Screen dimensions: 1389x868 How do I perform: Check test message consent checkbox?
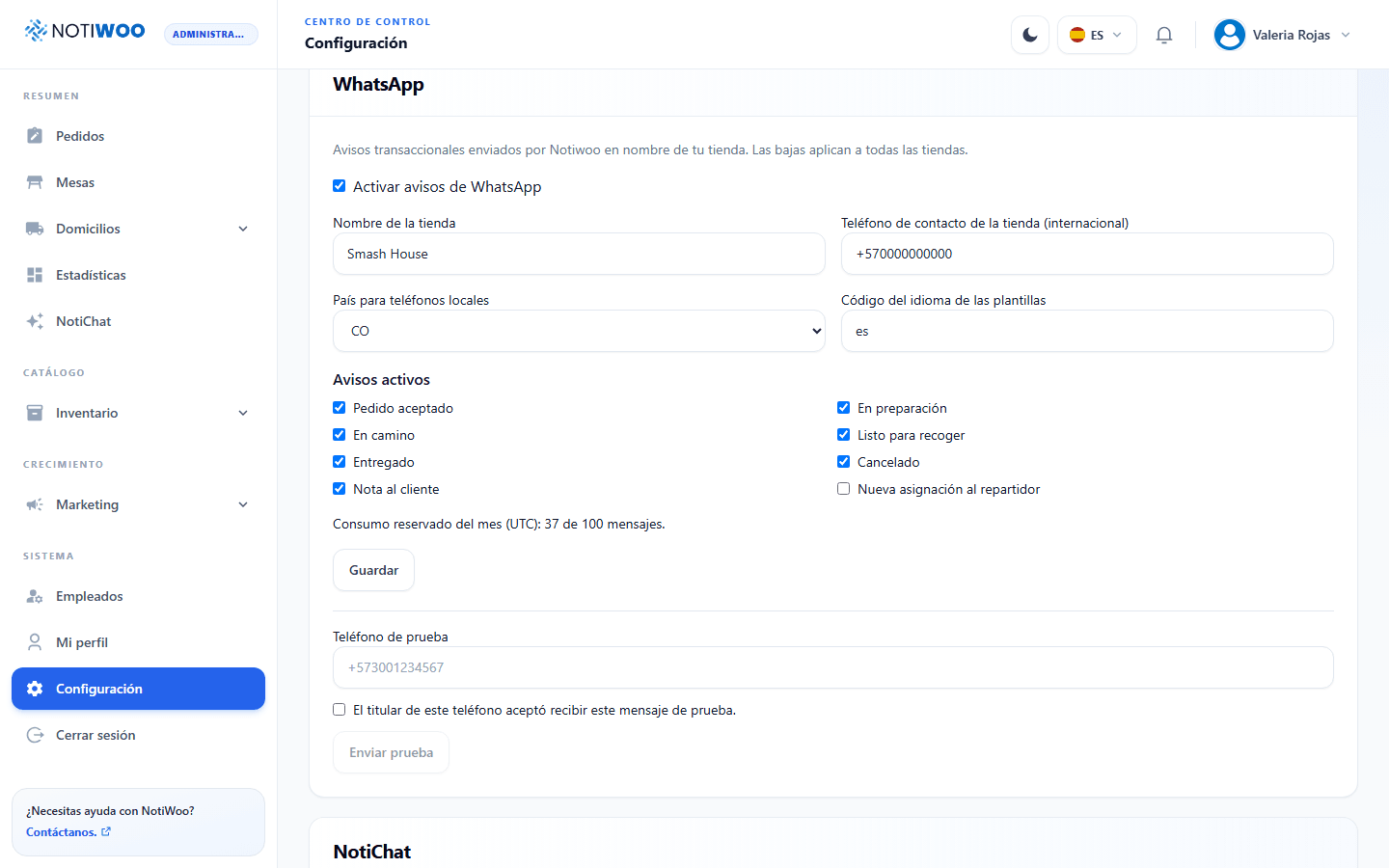tap(340, 710)
